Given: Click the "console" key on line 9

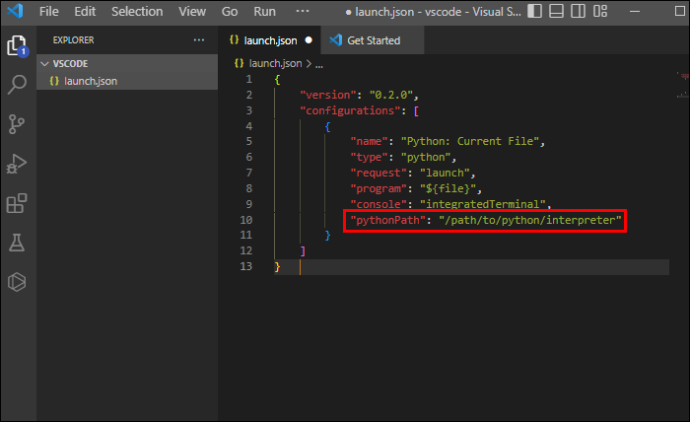Looking at the screenshot, I should [x=378, y=204].
